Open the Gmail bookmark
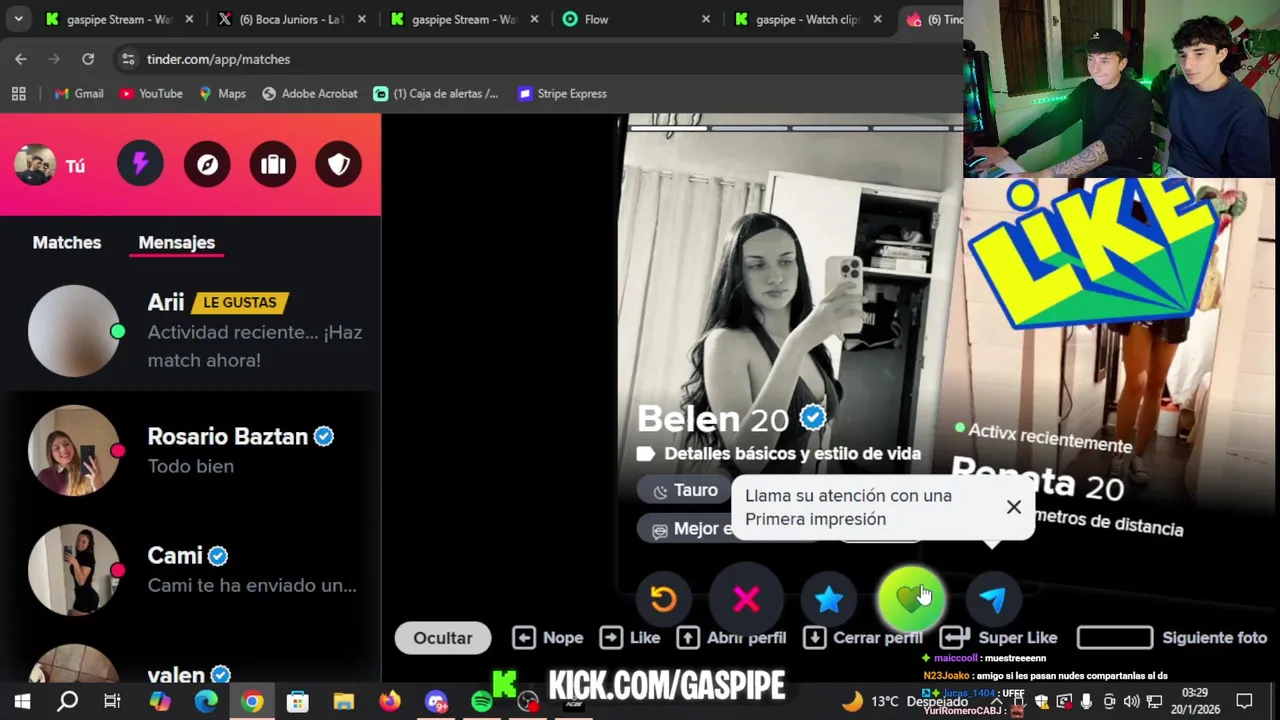1280x720 pixels. click(79, 93)
